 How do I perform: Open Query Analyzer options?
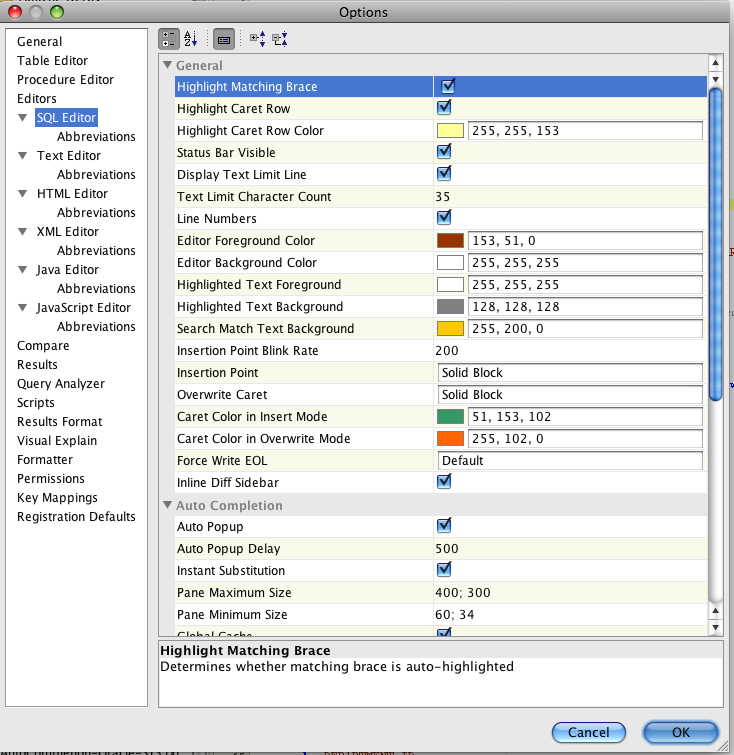point(61,384)
